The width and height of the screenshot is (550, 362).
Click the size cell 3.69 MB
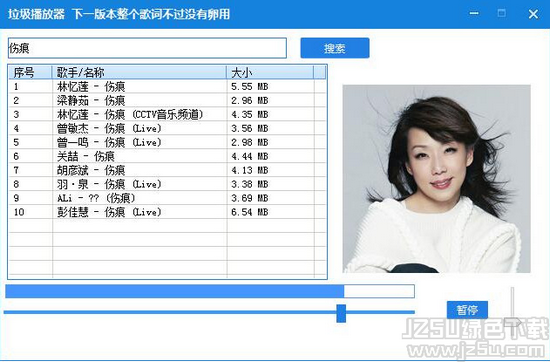[x=249, y=198]
